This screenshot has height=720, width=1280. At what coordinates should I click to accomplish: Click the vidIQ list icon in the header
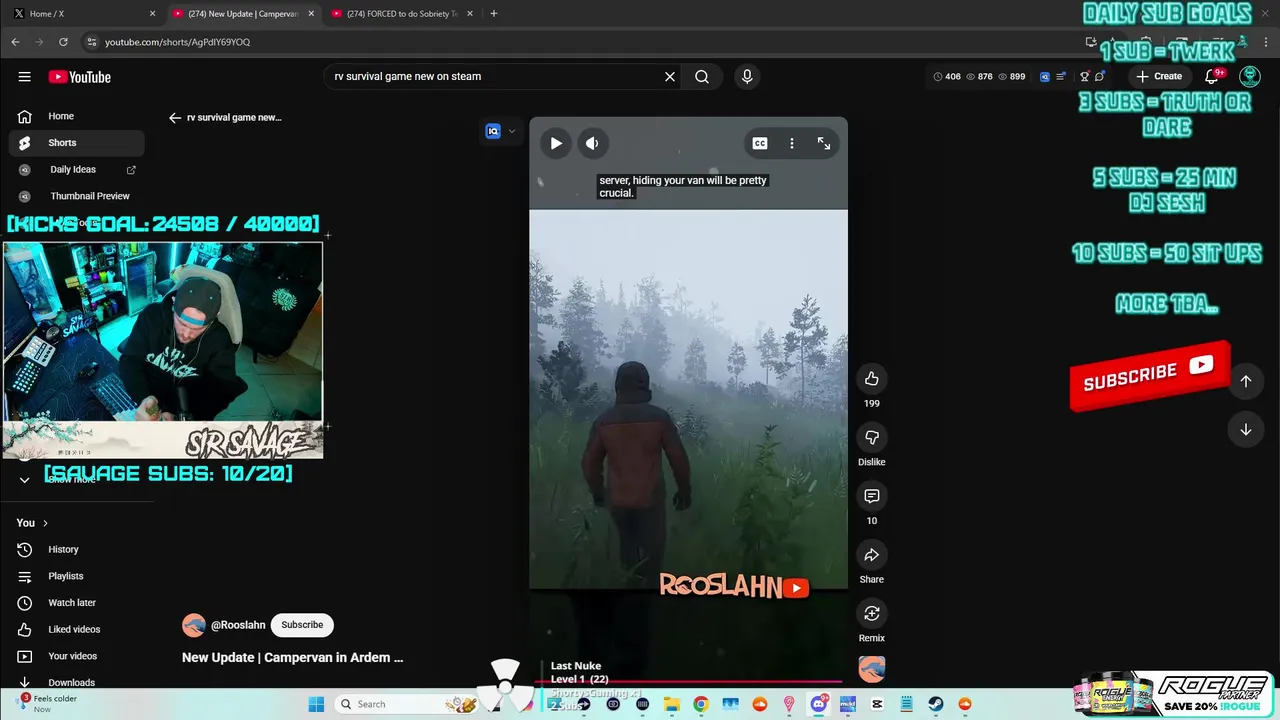pos(1061,76)
